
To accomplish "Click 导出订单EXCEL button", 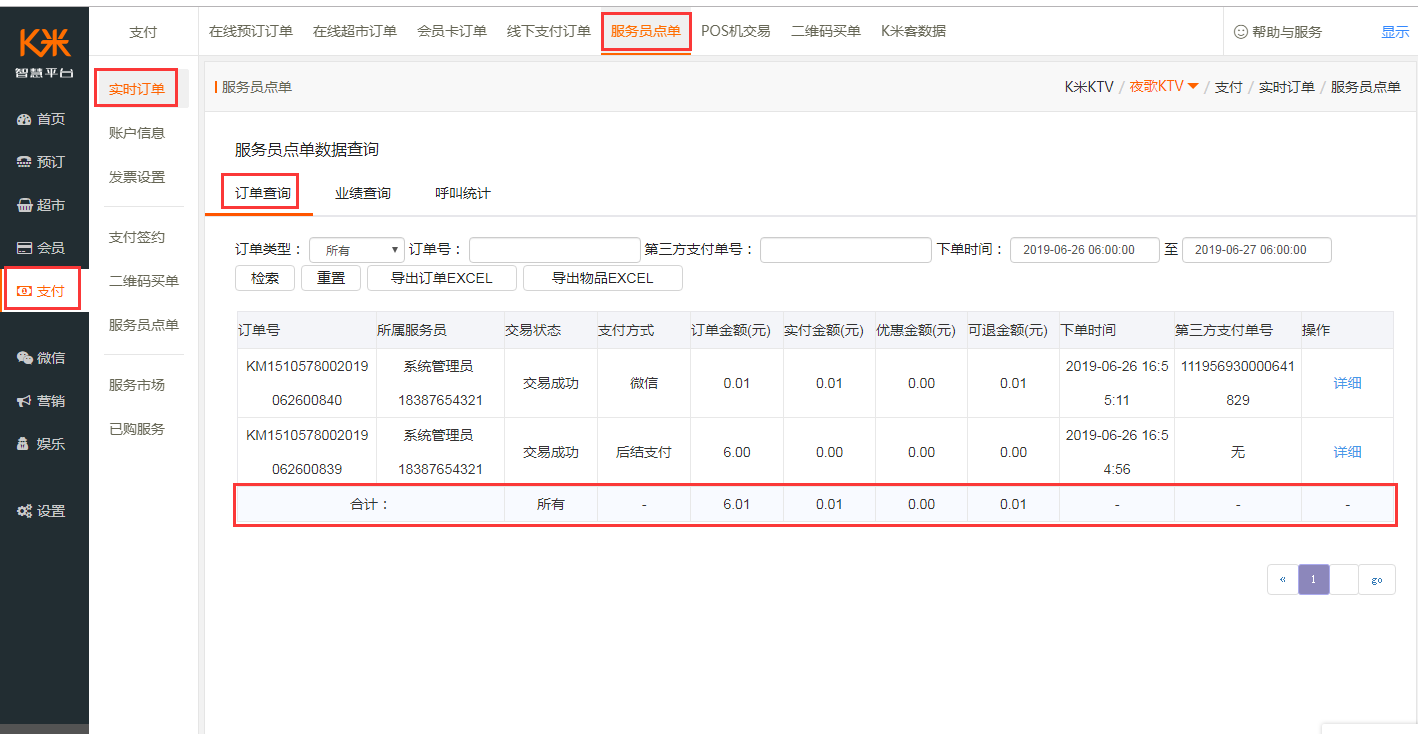I will coord(442,278).
